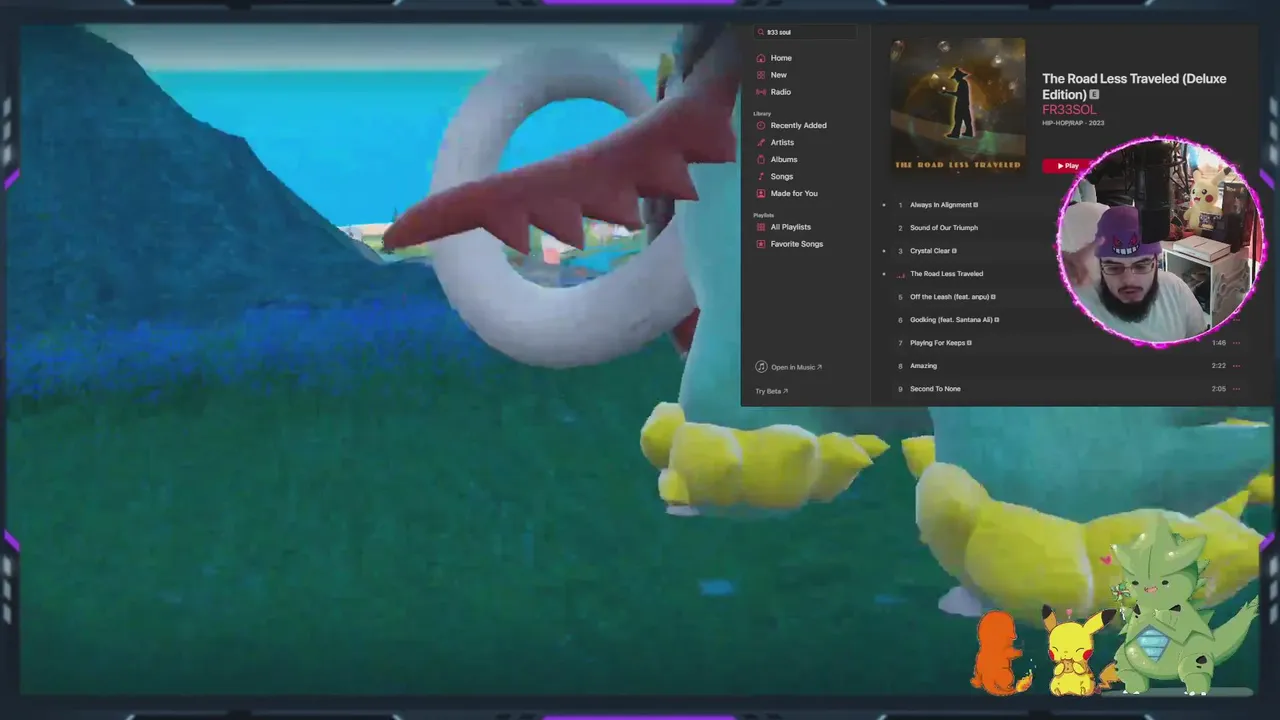Click the 2:05 duration of Second To None

click(x=1218, y=389)
